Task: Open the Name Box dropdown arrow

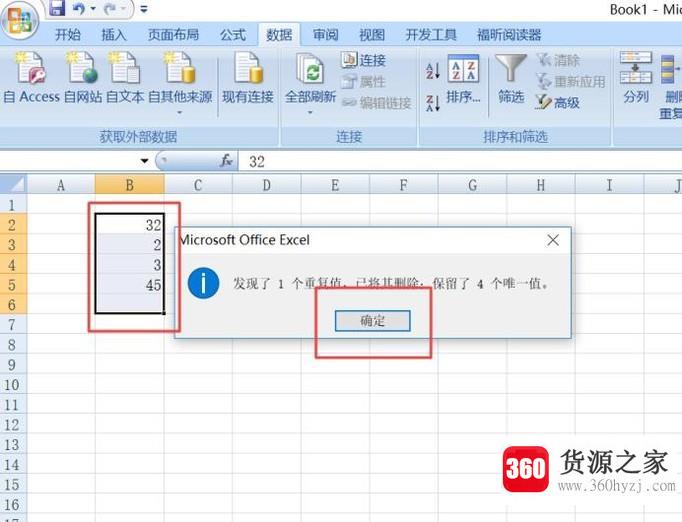Action: click(x=144, y=161)
